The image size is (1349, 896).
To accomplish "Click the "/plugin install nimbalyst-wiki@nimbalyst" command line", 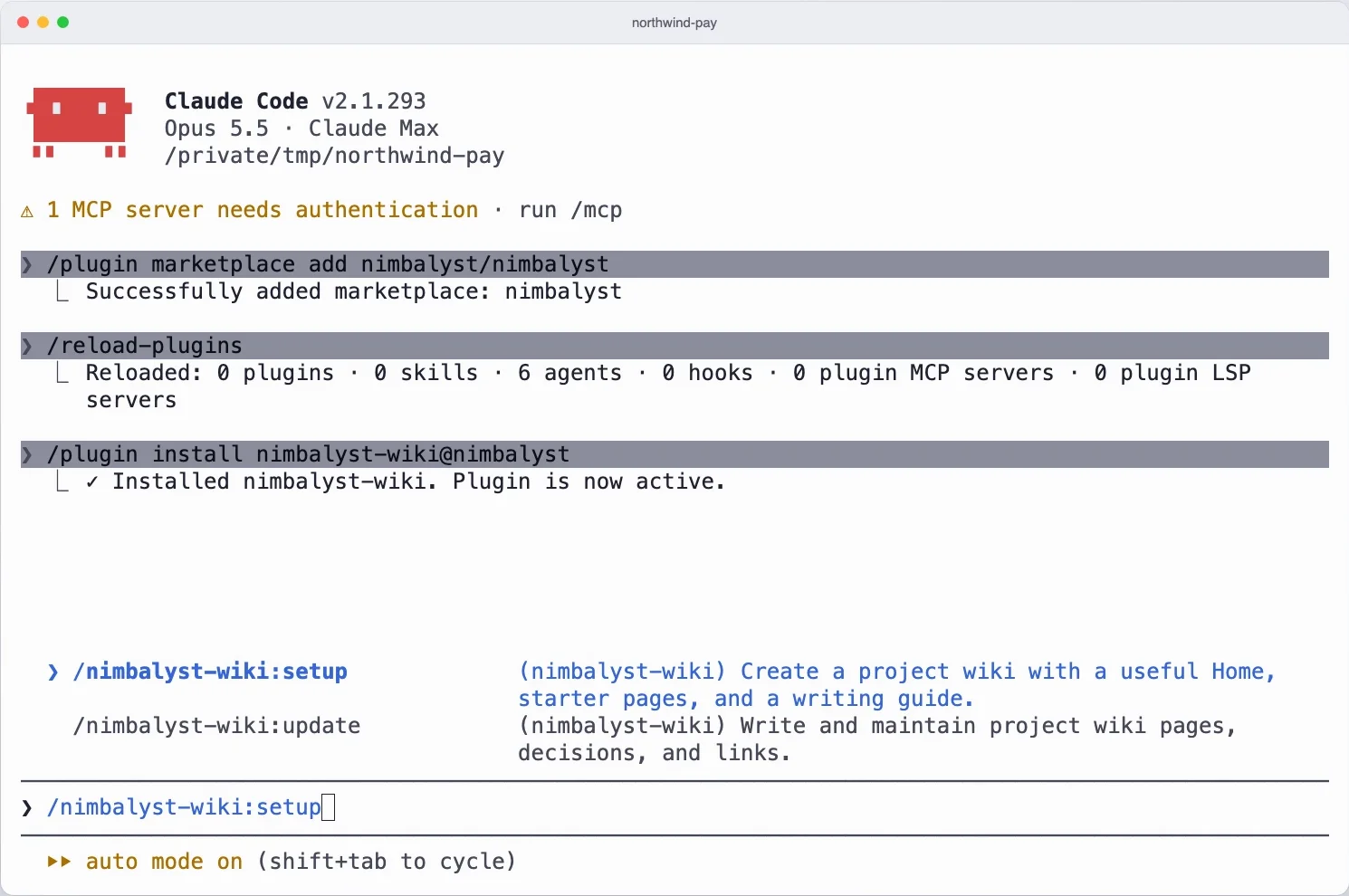I will click(674, 454).
